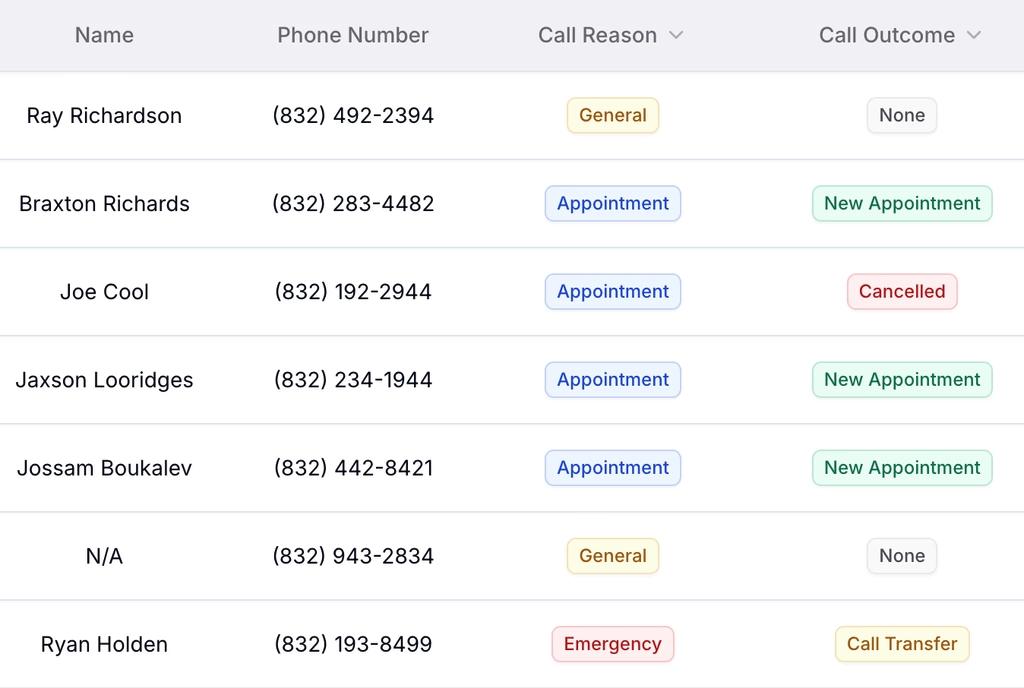The image size is (1024, 688).
Task: Click the N/A caller name
Action: click(104, 556)
